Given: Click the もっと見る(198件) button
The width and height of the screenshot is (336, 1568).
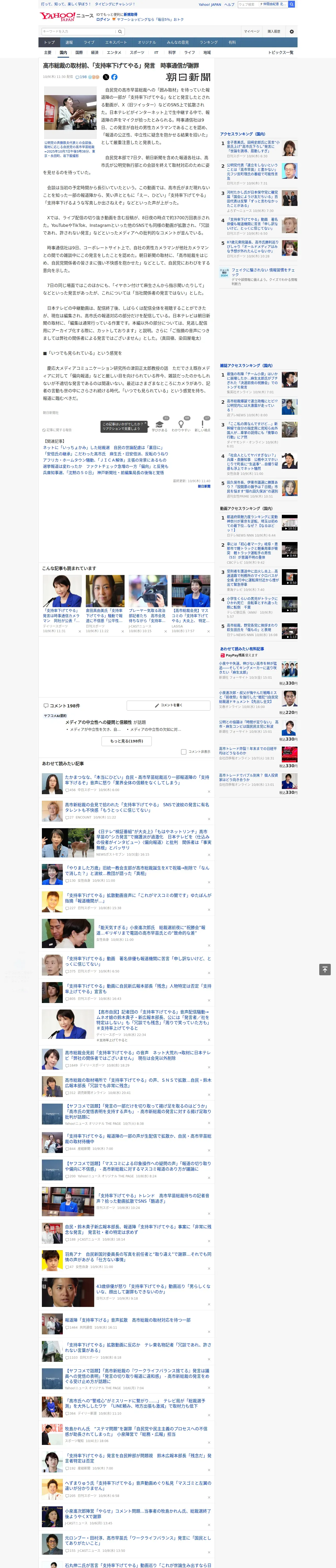Looking at the screenshot, I should 127,741.
